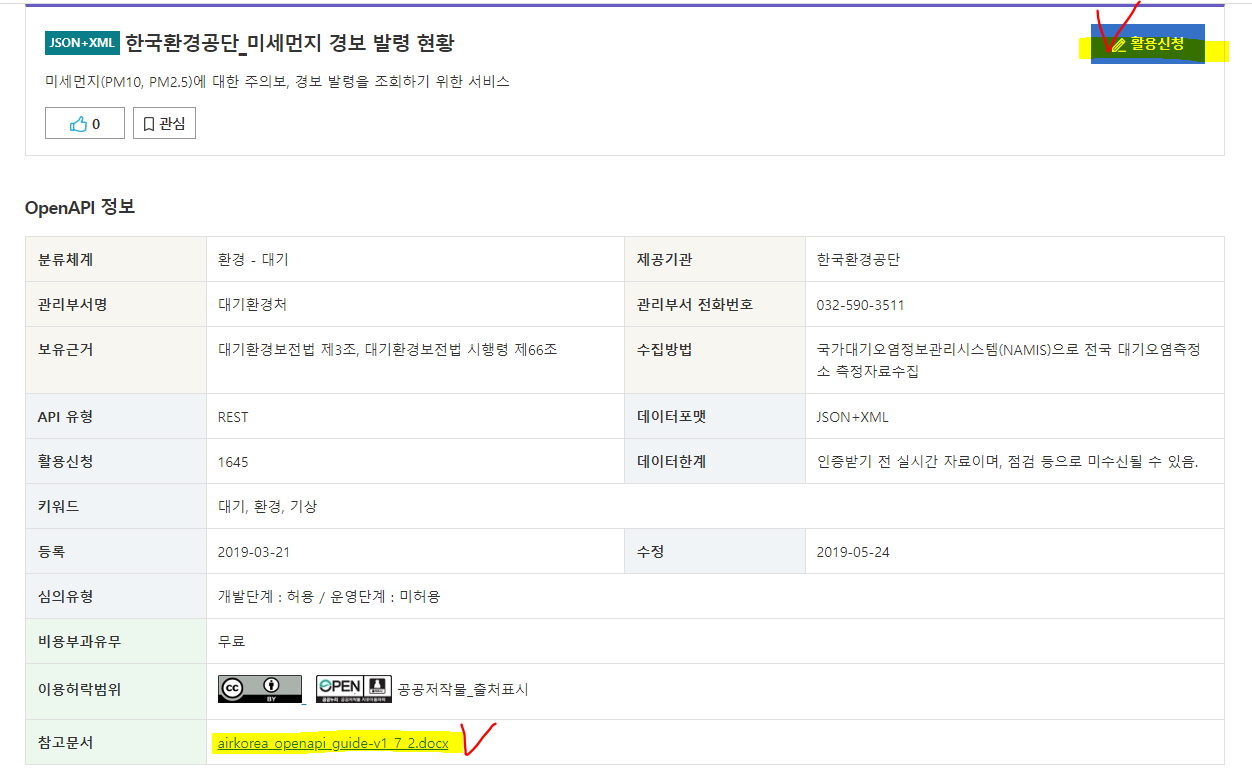
Task: Click the OPEN 공공누리 license badge
Action: click(x=354, y=689)
